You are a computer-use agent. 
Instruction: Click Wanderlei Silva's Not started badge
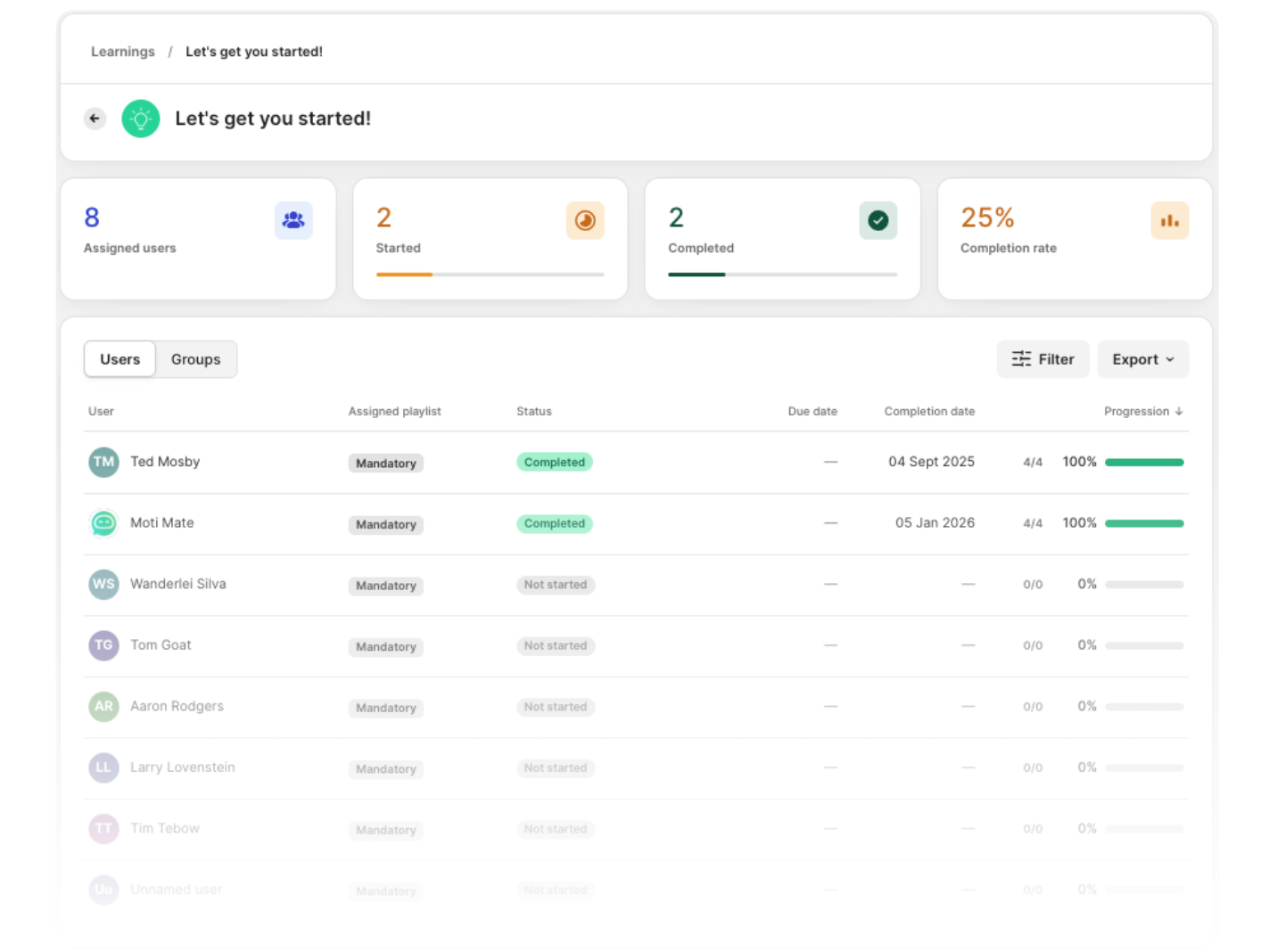click(x=556, y=585)
